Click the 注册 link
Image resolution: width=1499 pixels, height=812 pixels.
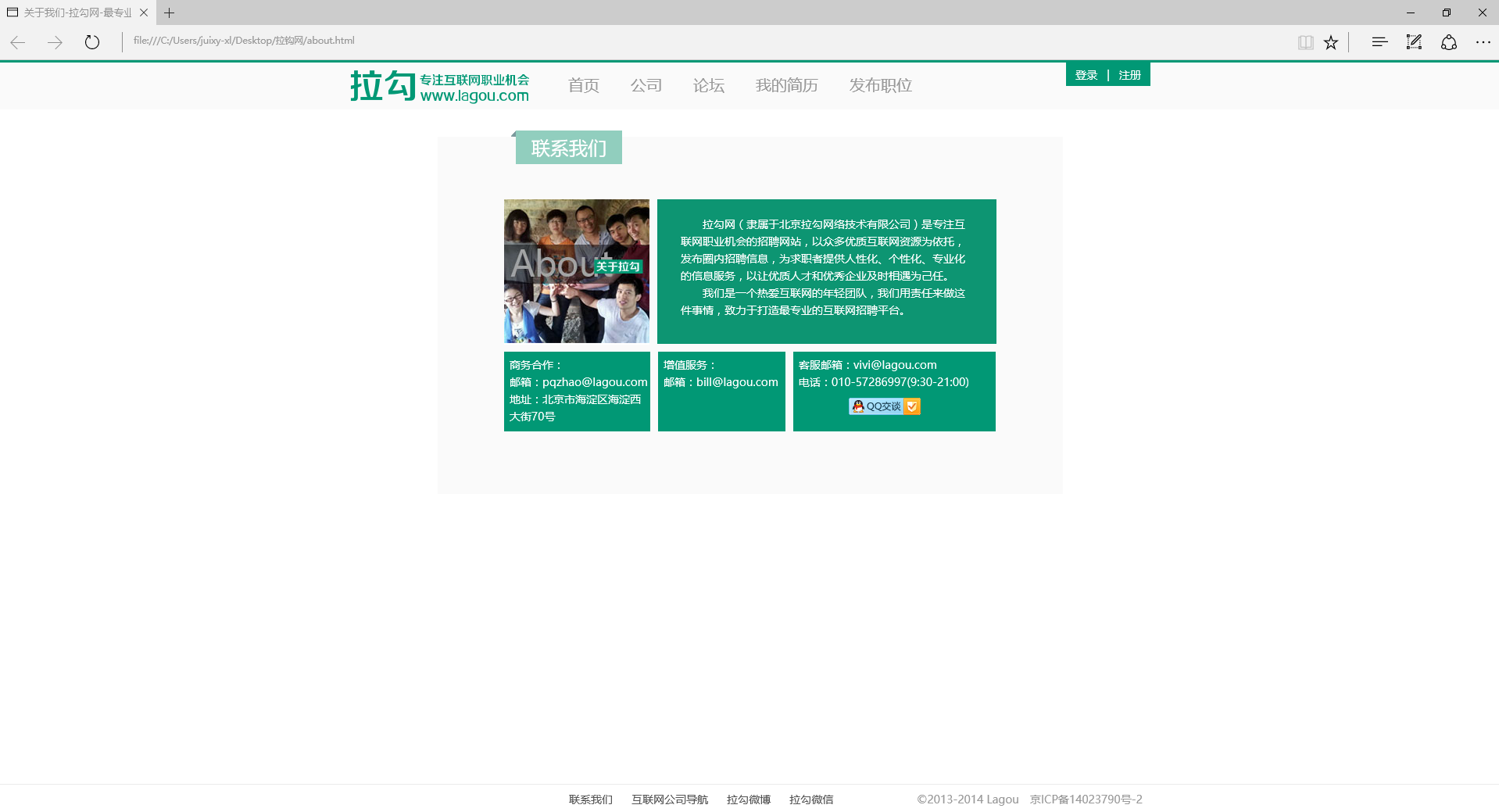coord(1129,75)
